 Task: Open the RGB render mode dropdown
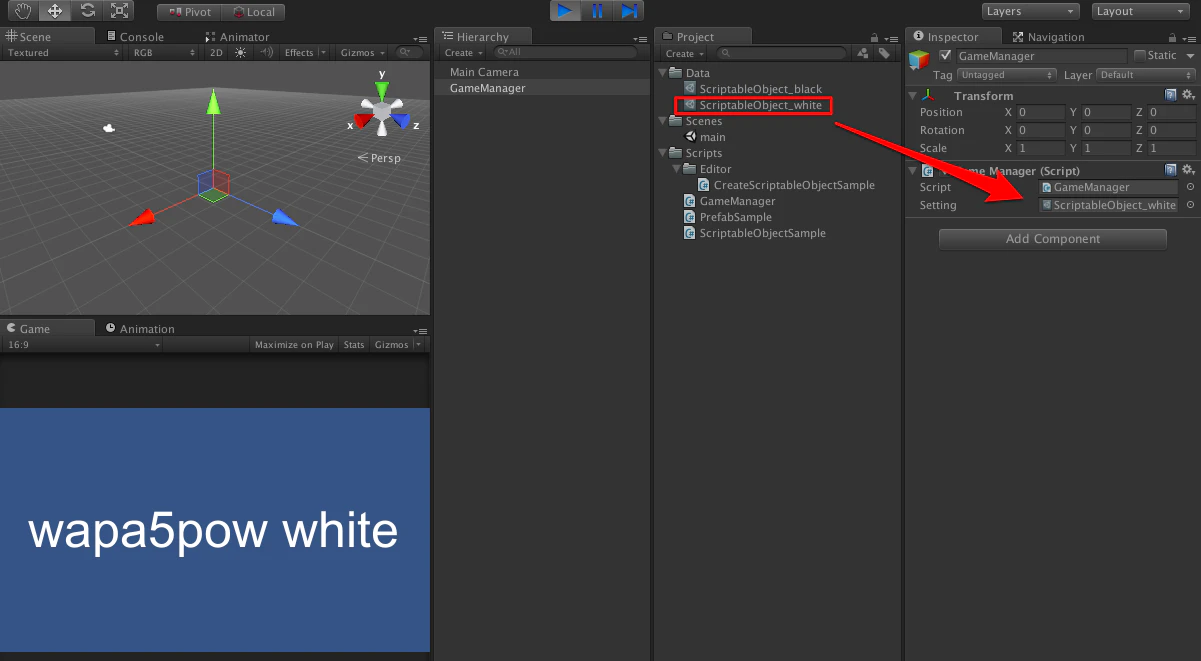click(165, 52)
